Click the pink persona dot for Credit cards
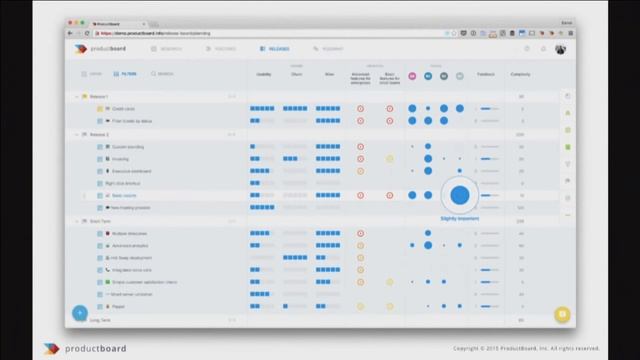 pos(412,109)
